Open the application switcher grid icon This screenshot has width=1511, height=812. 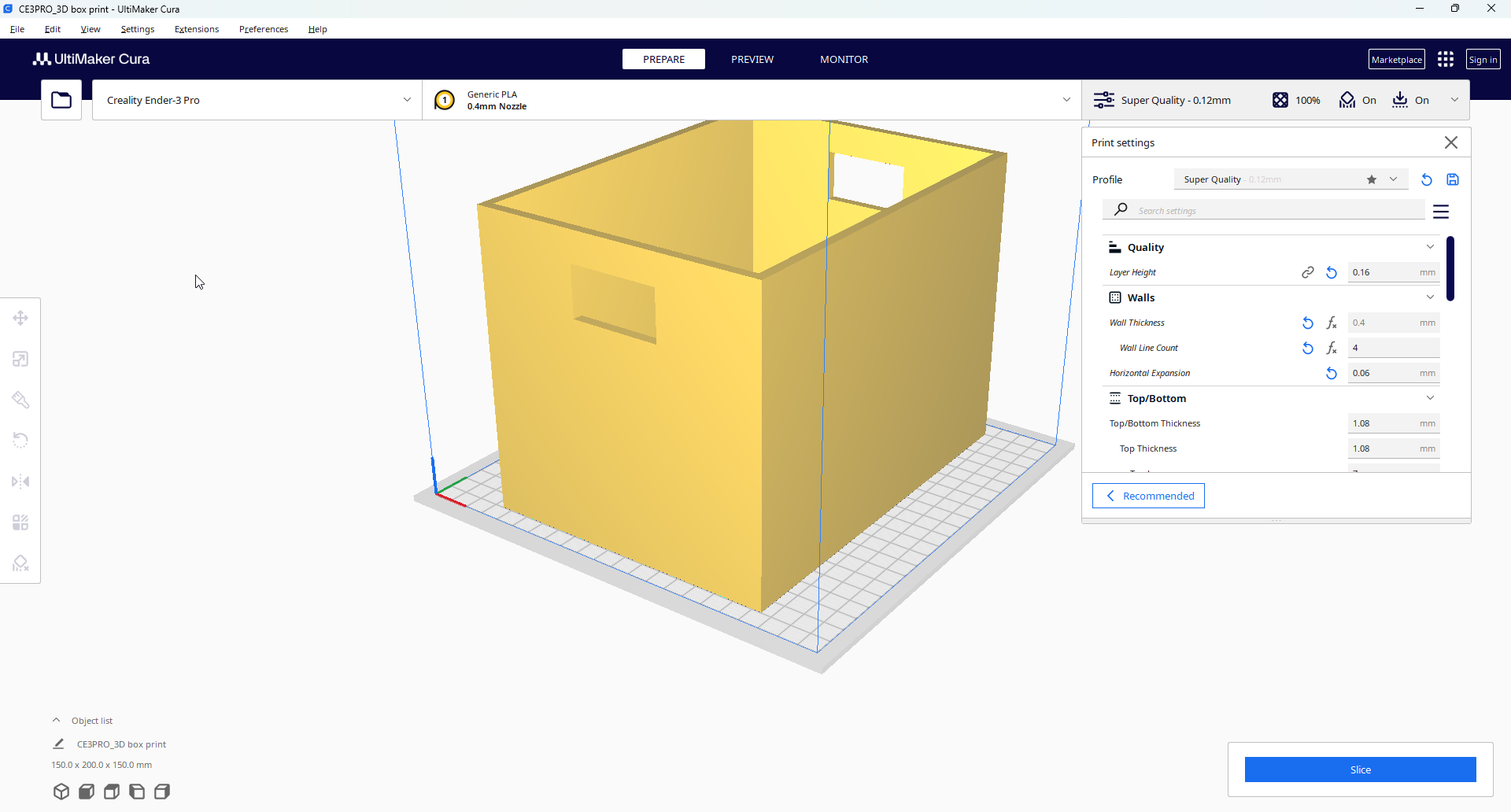click(1446, 59)
